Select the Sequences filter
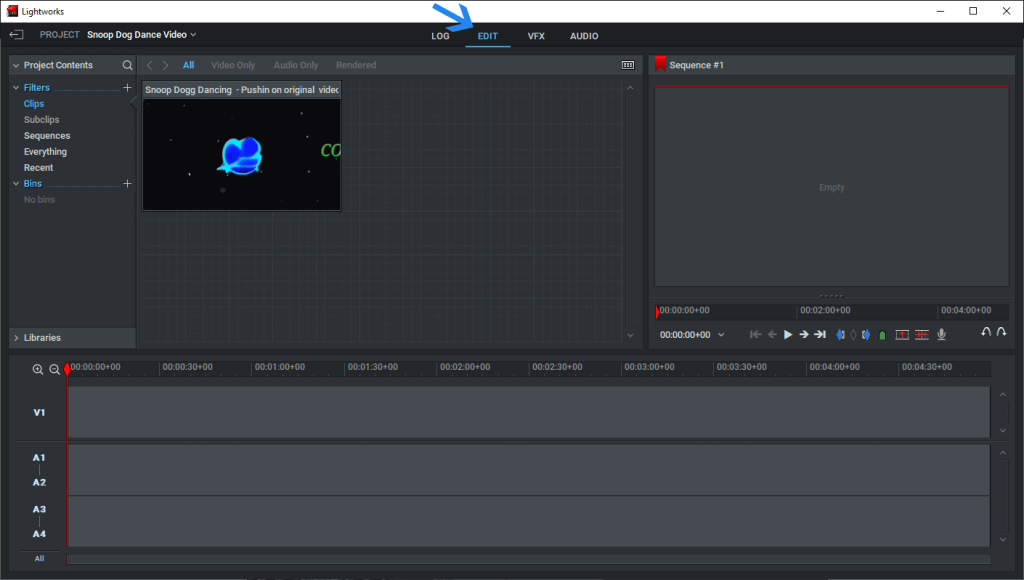Screen dimensions: 1024x580 pos(47,136)
